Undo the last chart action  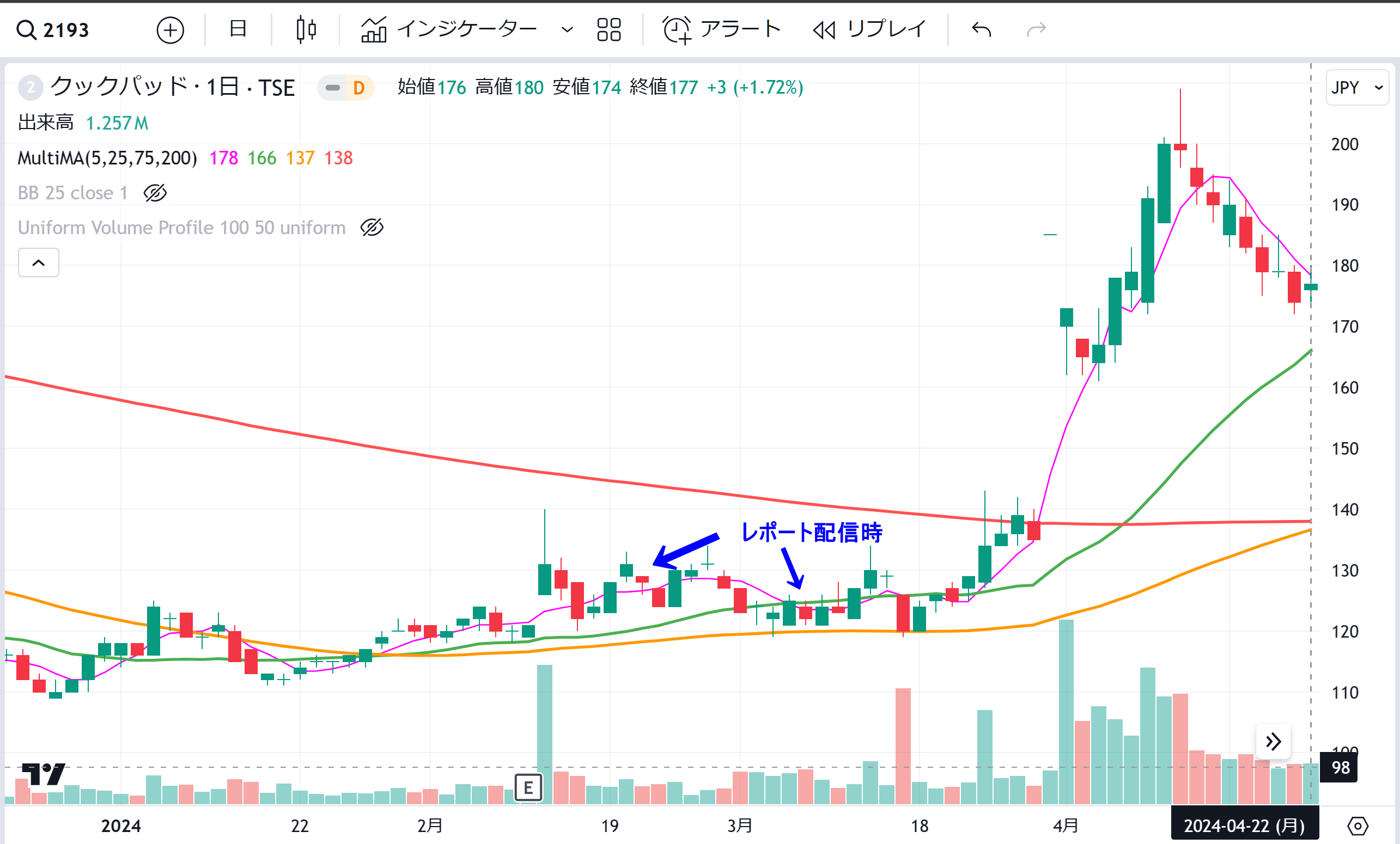(981, 29)
